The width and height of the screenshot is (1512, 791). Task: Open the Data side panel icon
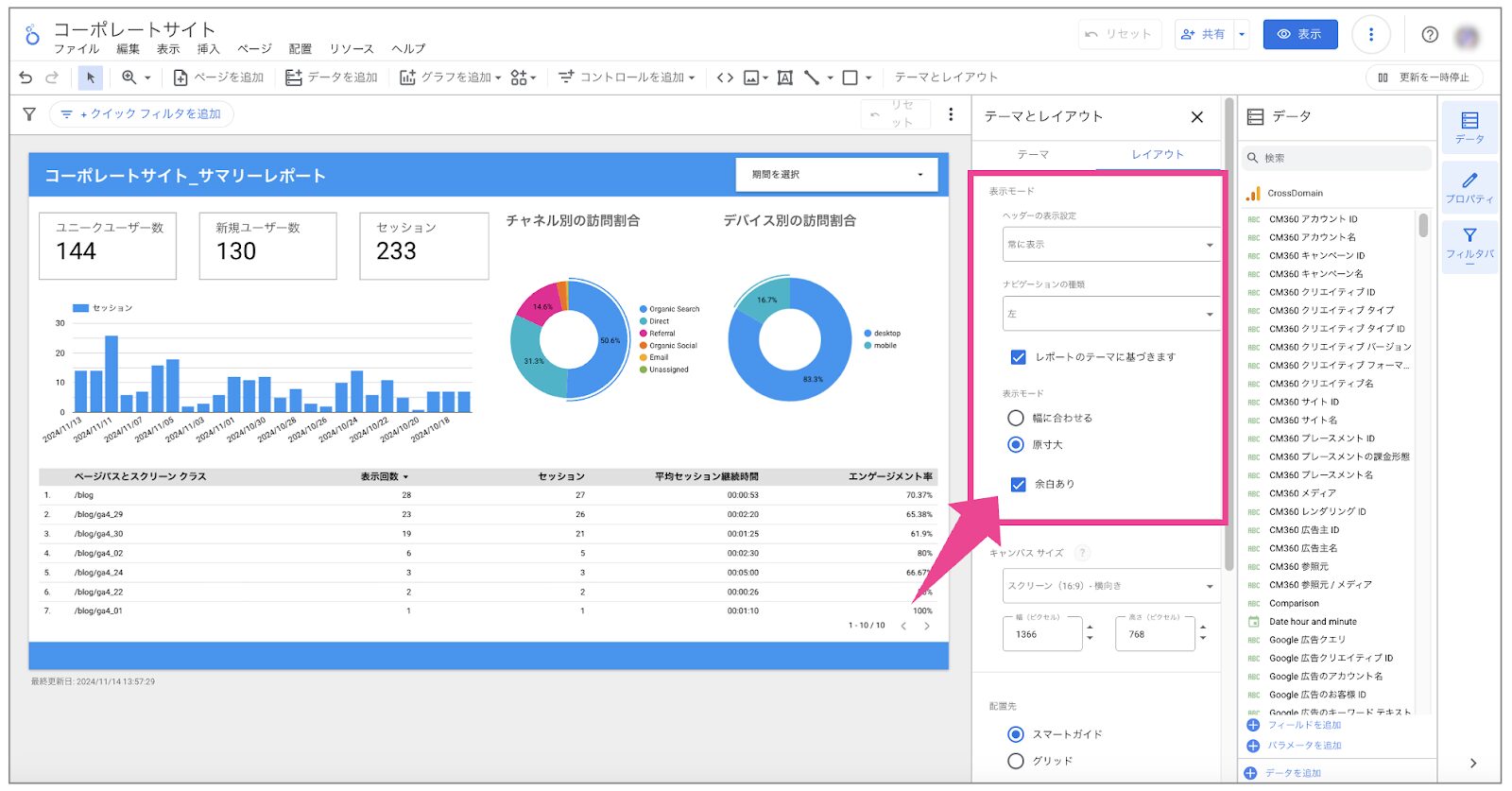1469,127
